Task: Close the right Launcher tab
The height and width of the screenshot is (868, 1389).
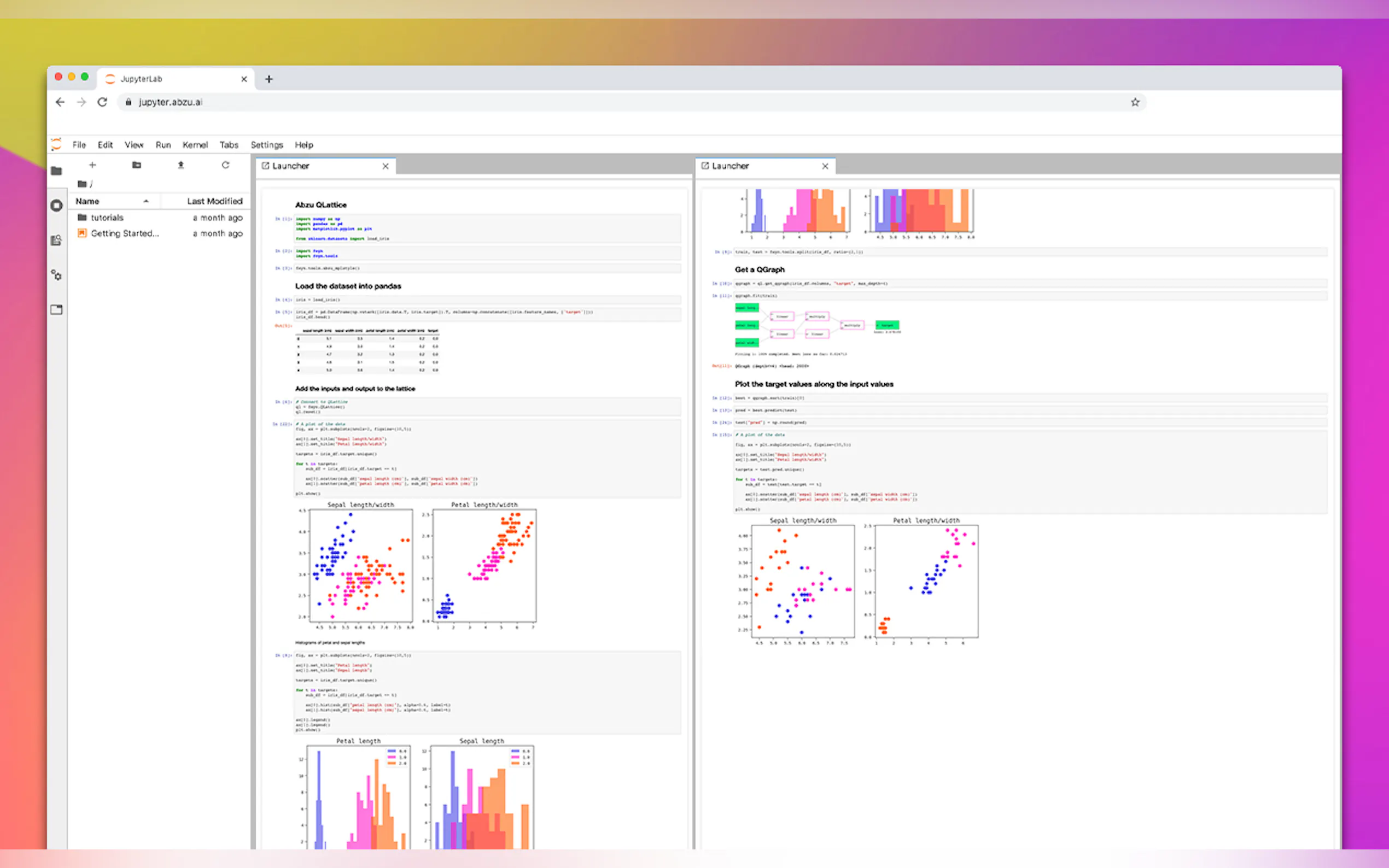Action: (825, 166)
